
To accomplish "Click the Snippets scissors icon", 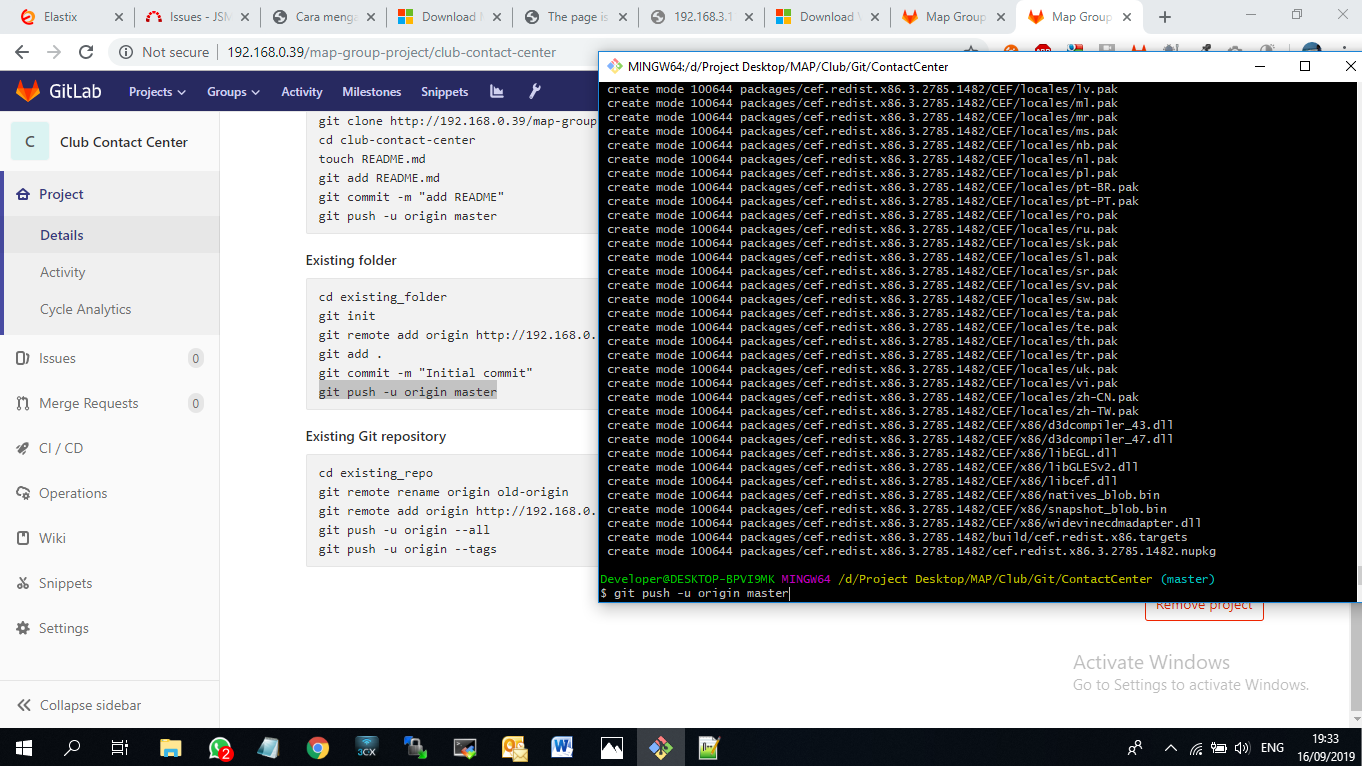I will point(22,583).
